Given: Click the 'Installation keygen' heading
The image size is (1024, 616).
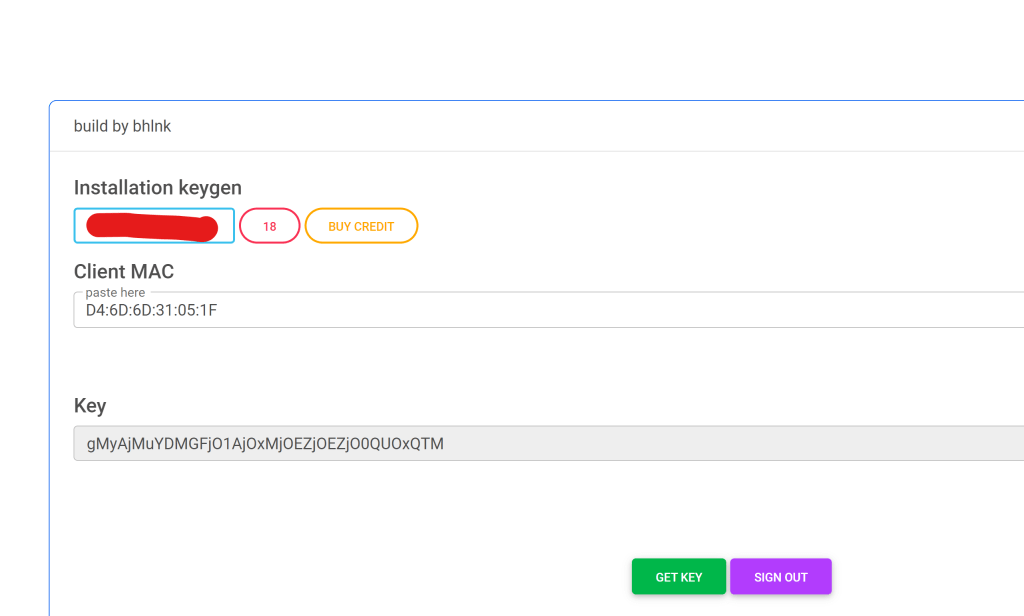Looking at the screenshot, I should tap(157, 187).
